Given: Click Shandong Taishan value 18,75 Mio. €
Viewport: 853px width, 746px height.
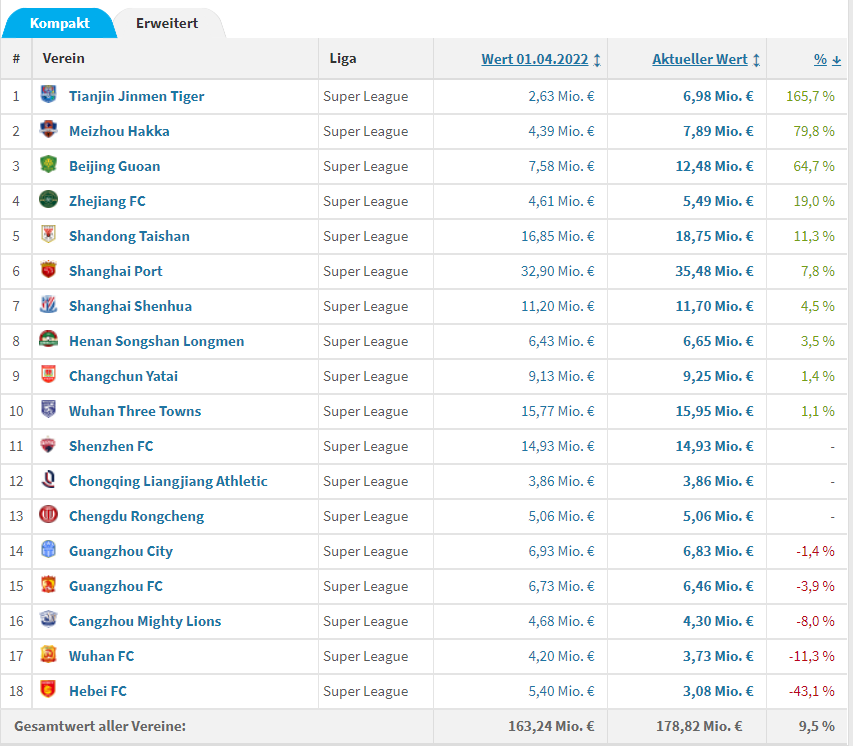Looking at the screenshot, I should pyautogui.click(x=714, y=236).
